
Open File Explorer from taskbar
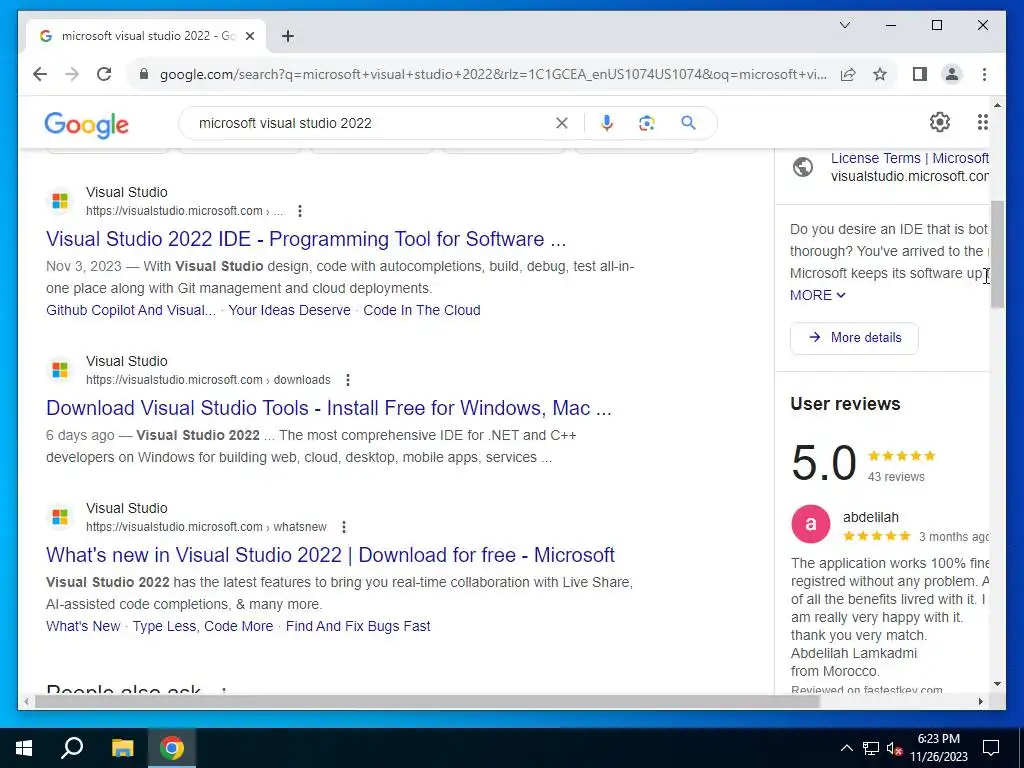pyautogui.click(x=122, y=748)
